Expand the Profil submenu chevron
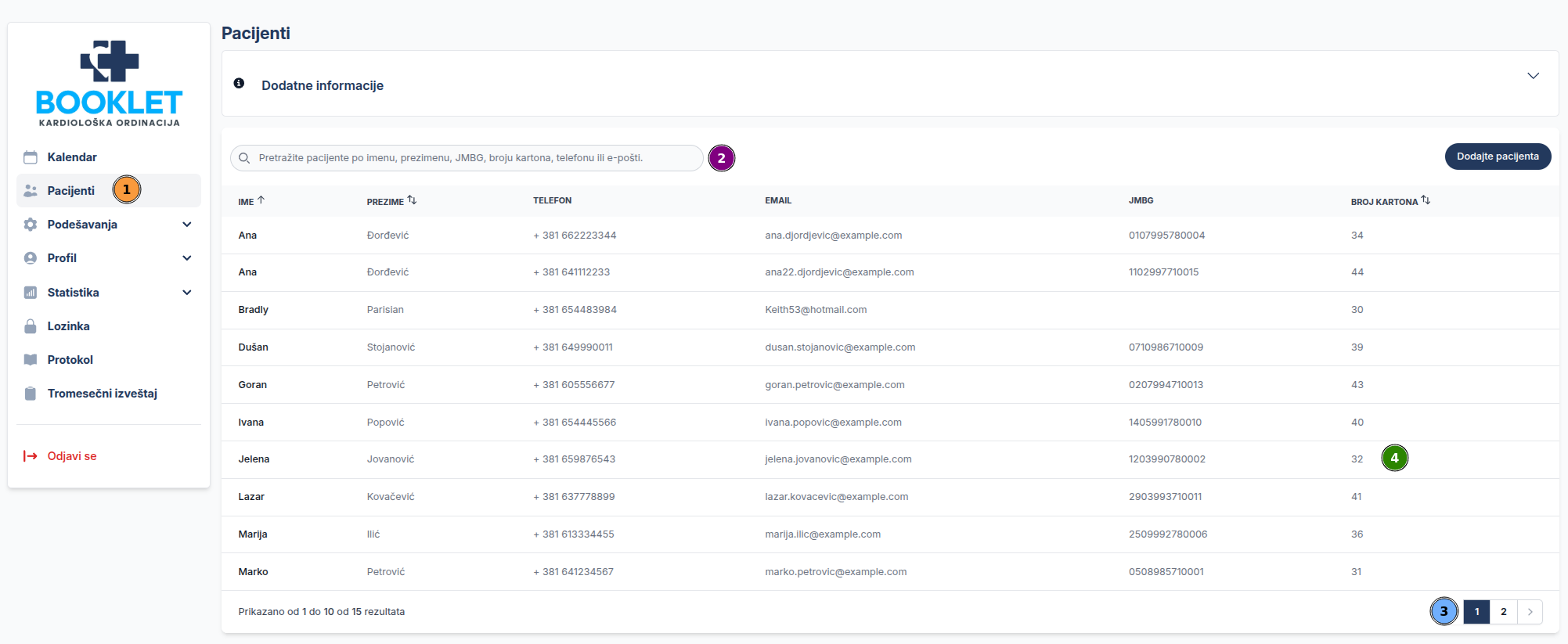This screenshot has height=644, width=1568. click(x=187, y=258)
